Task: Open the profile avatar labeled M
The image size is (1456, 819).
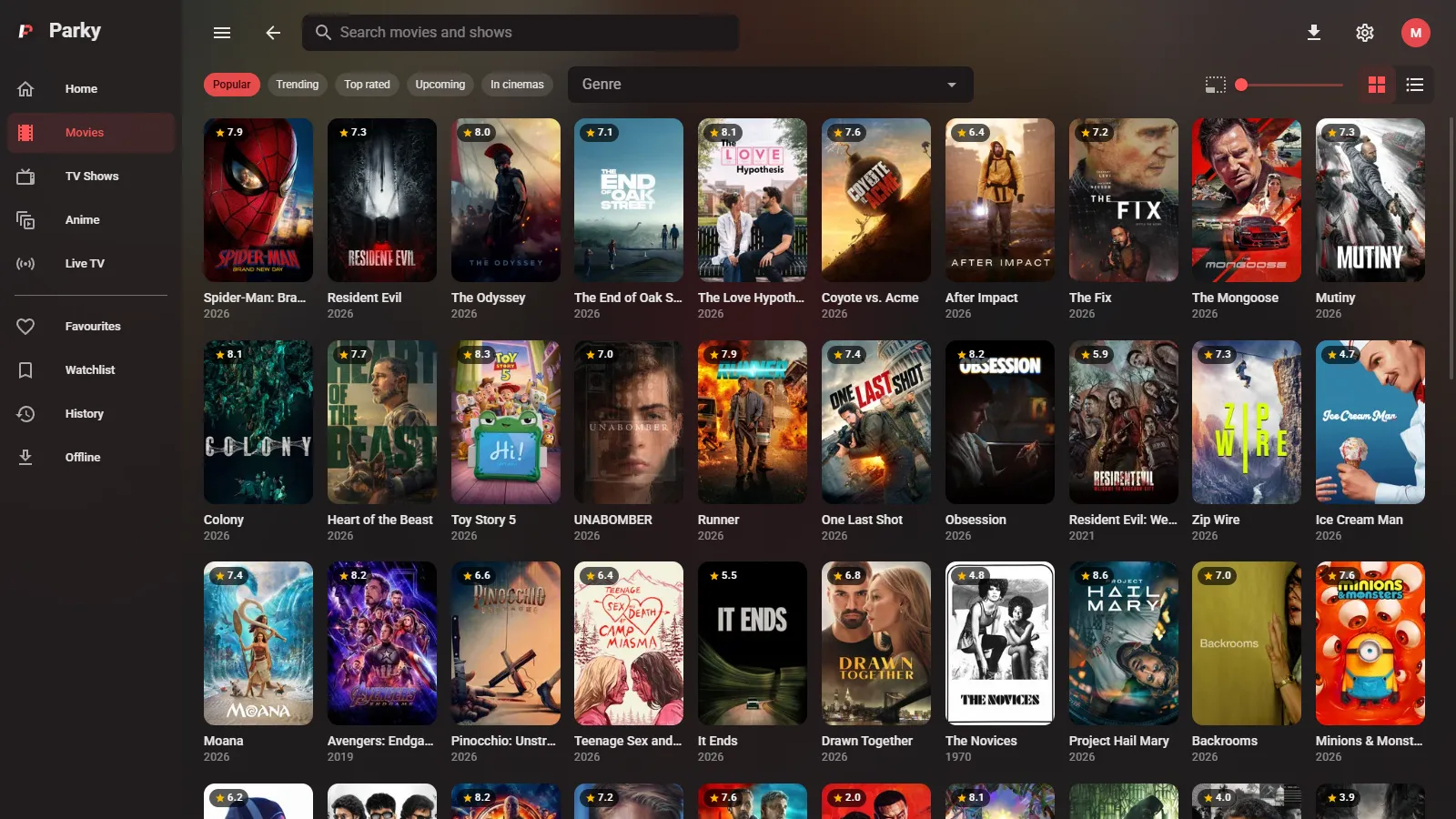Action: [1415, 33]
